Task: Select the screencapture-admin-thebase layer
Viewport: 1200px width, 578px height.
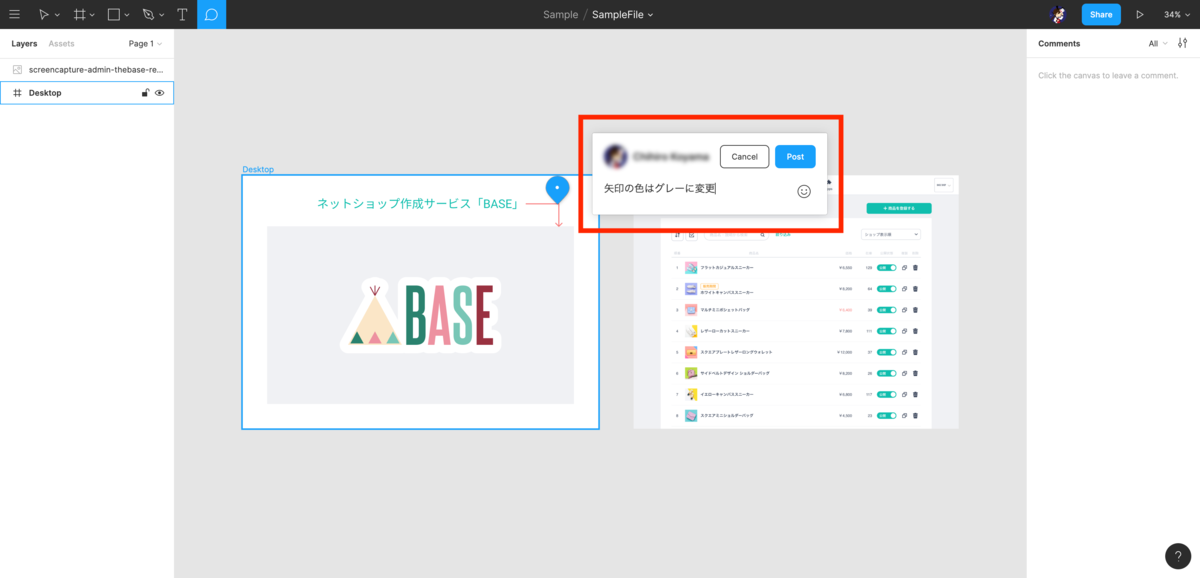Action: [87, 70]
